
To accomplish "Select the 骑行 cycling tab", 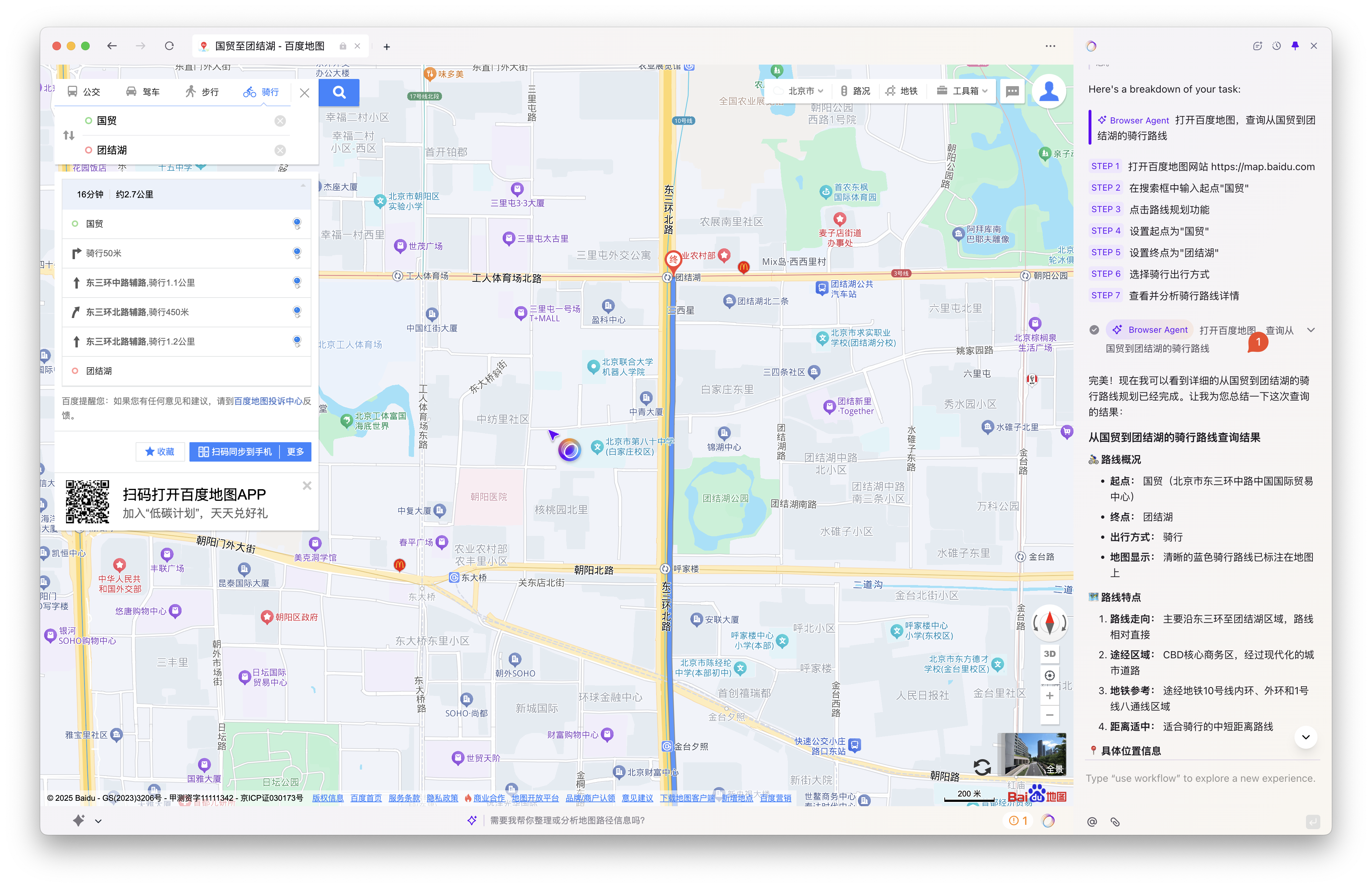I will point(261,92).
